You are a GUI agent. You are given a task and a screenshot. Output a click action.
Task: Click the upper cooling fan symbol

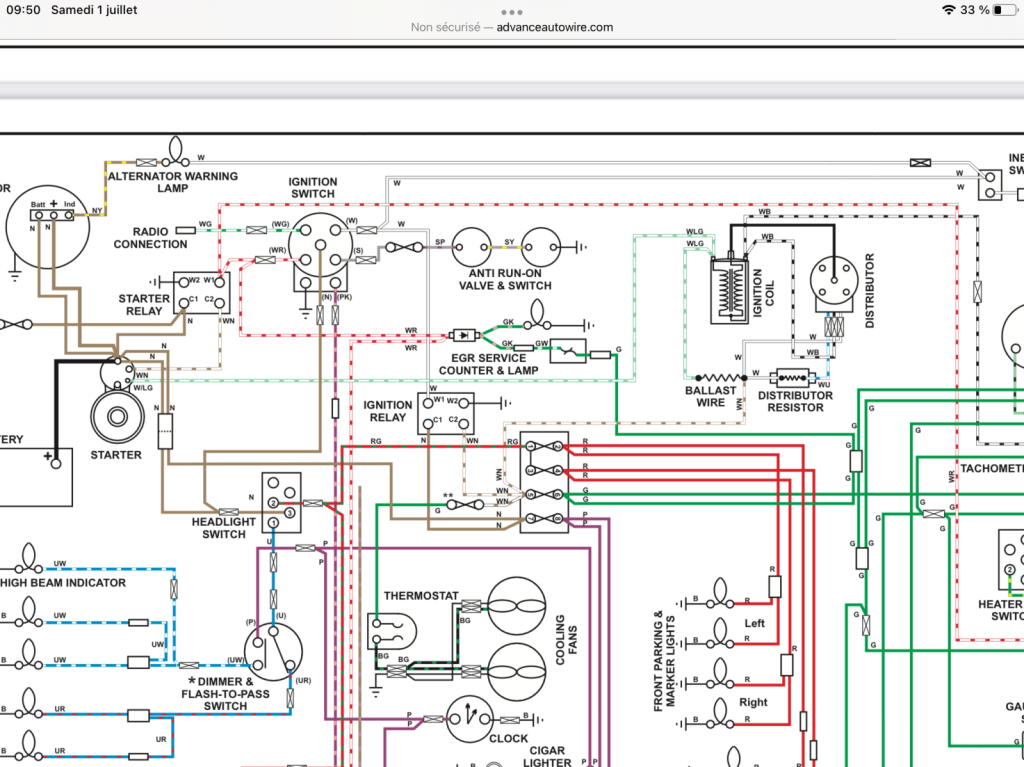[x=517, y=606]
